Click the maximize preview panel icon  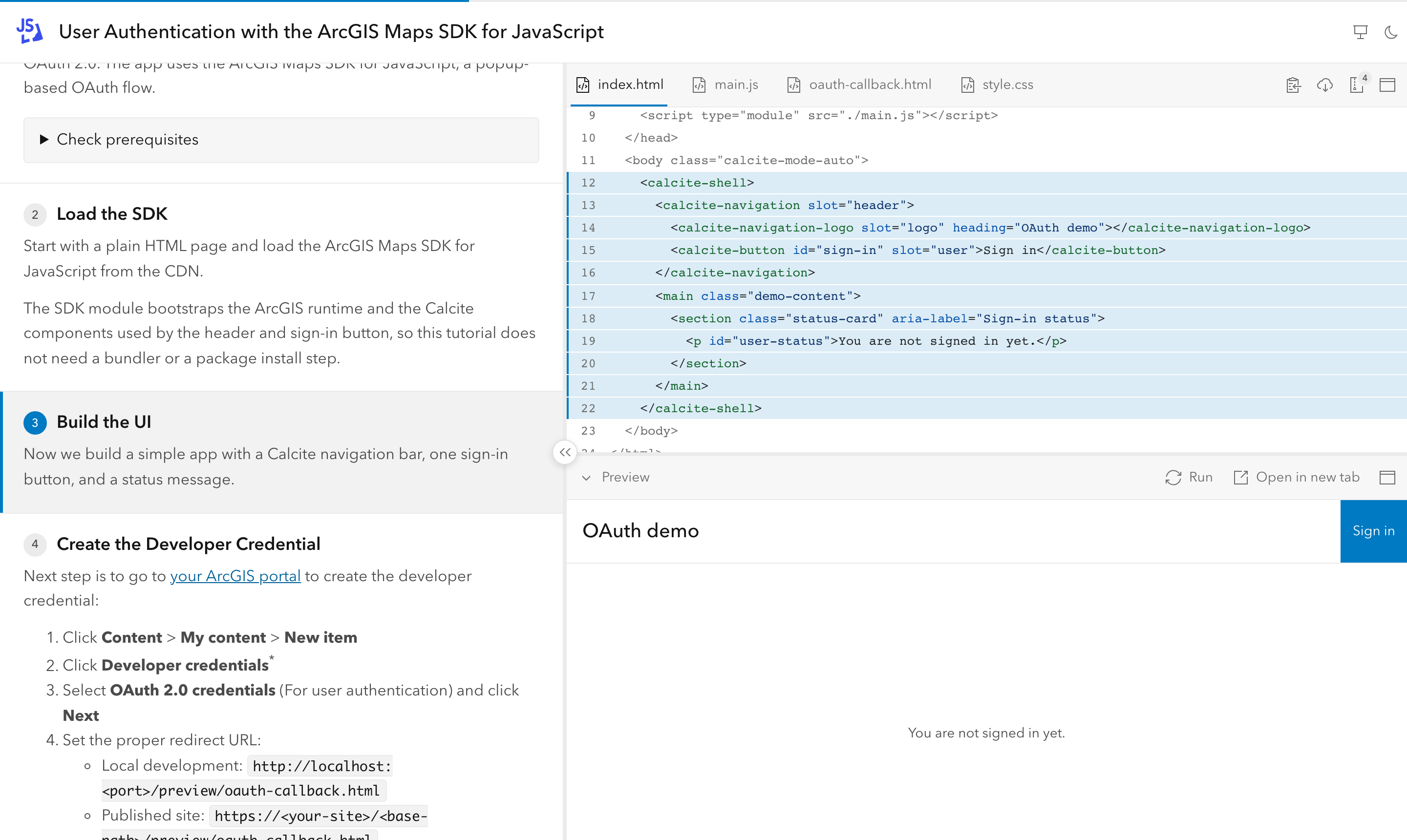point(1387,477)
